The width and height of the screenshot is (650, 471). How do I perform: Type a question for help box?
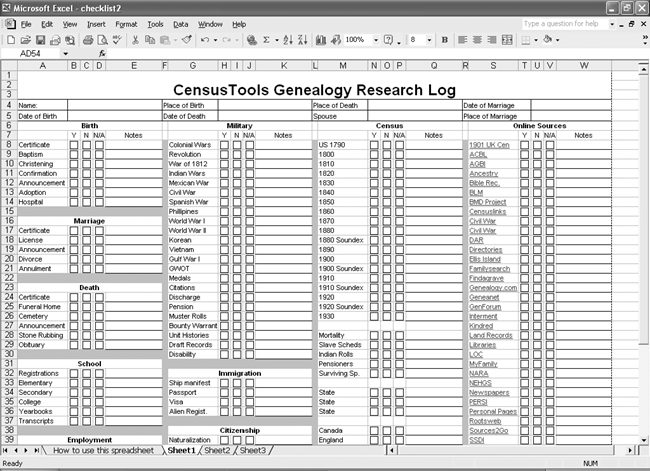[565, 24]
